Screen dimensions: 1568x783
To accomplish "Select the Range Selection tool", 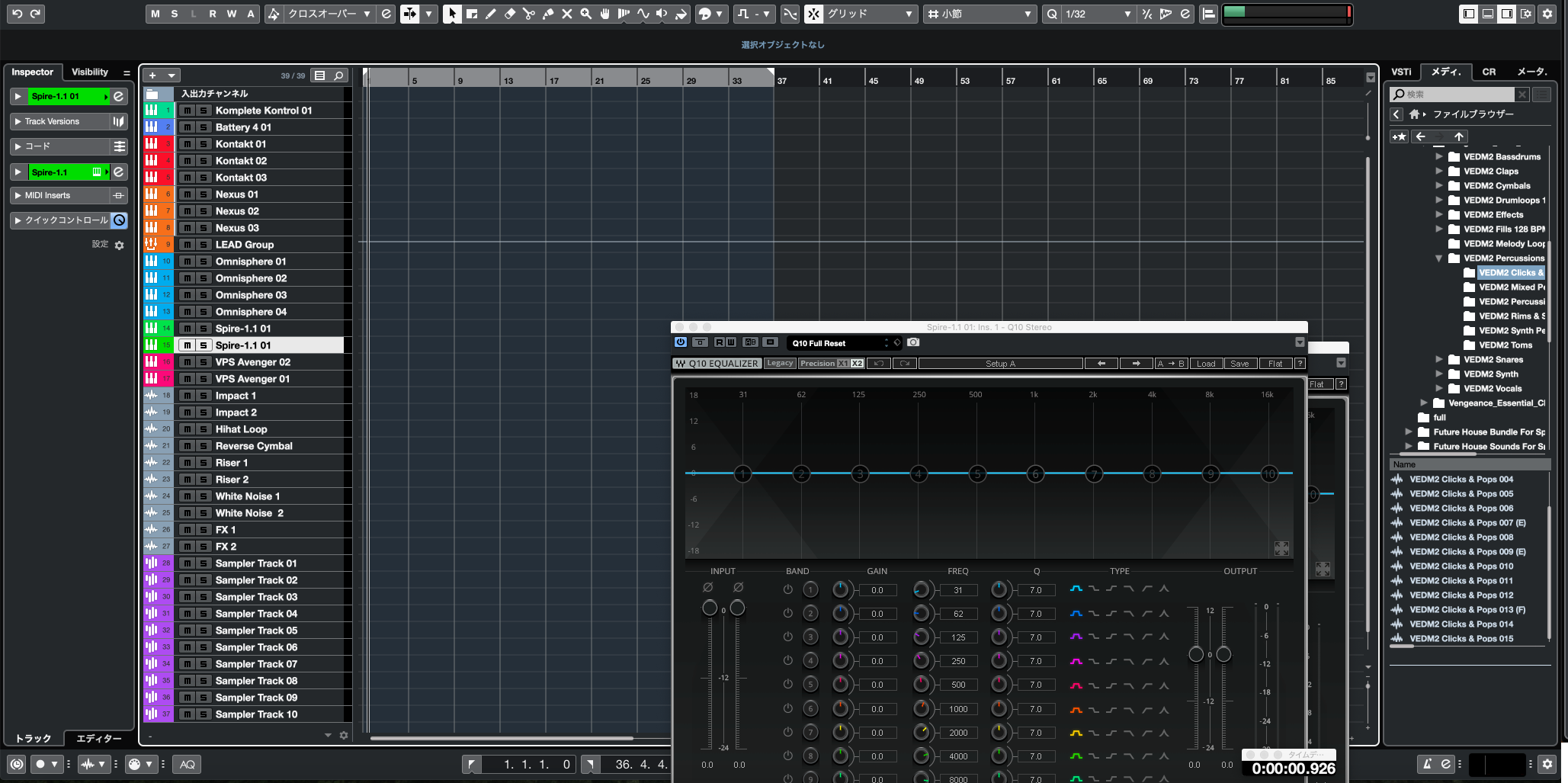I will [x=472, y=14].
